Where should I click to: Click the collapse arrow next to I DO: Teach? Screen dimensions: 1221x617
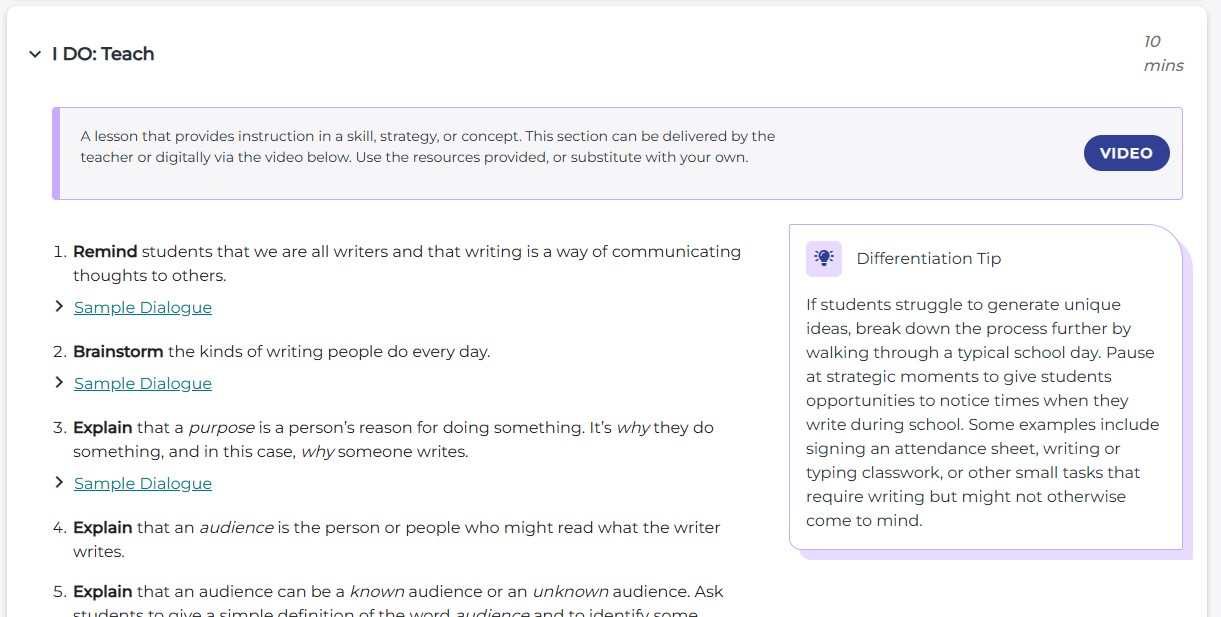(36, 54)
